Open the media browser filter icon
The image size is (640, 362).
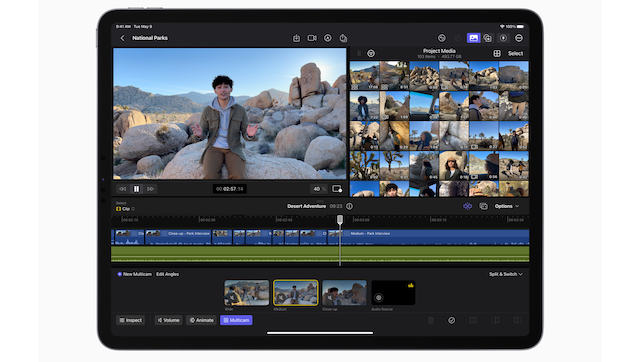(371, 53)
